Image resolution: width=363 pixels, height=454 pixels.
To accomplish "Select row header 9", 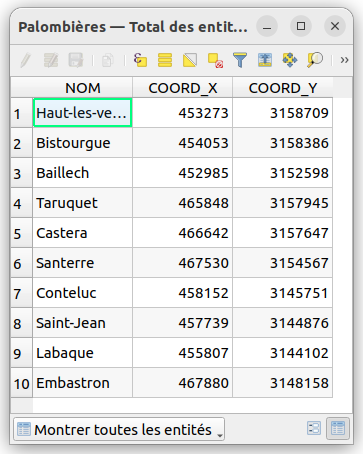I will (22, 353).
